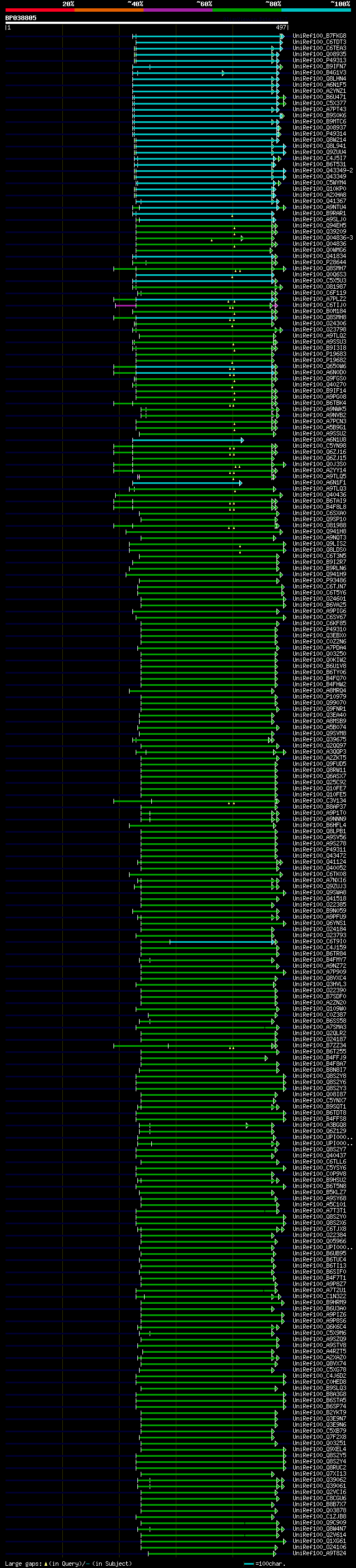Open hit UniRef100_Q1XG61
Viewport: 356px width, 1568px height.
coord(319,1541)
